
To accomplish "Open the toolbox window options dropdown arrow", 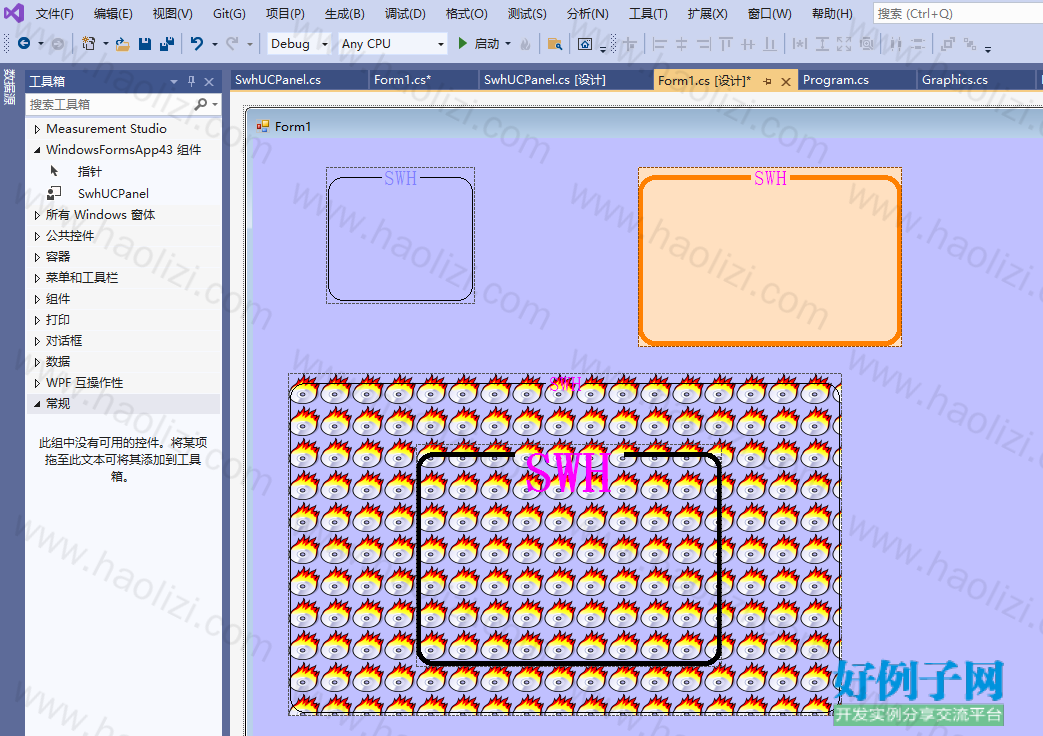I will click(x=174, y=81).
